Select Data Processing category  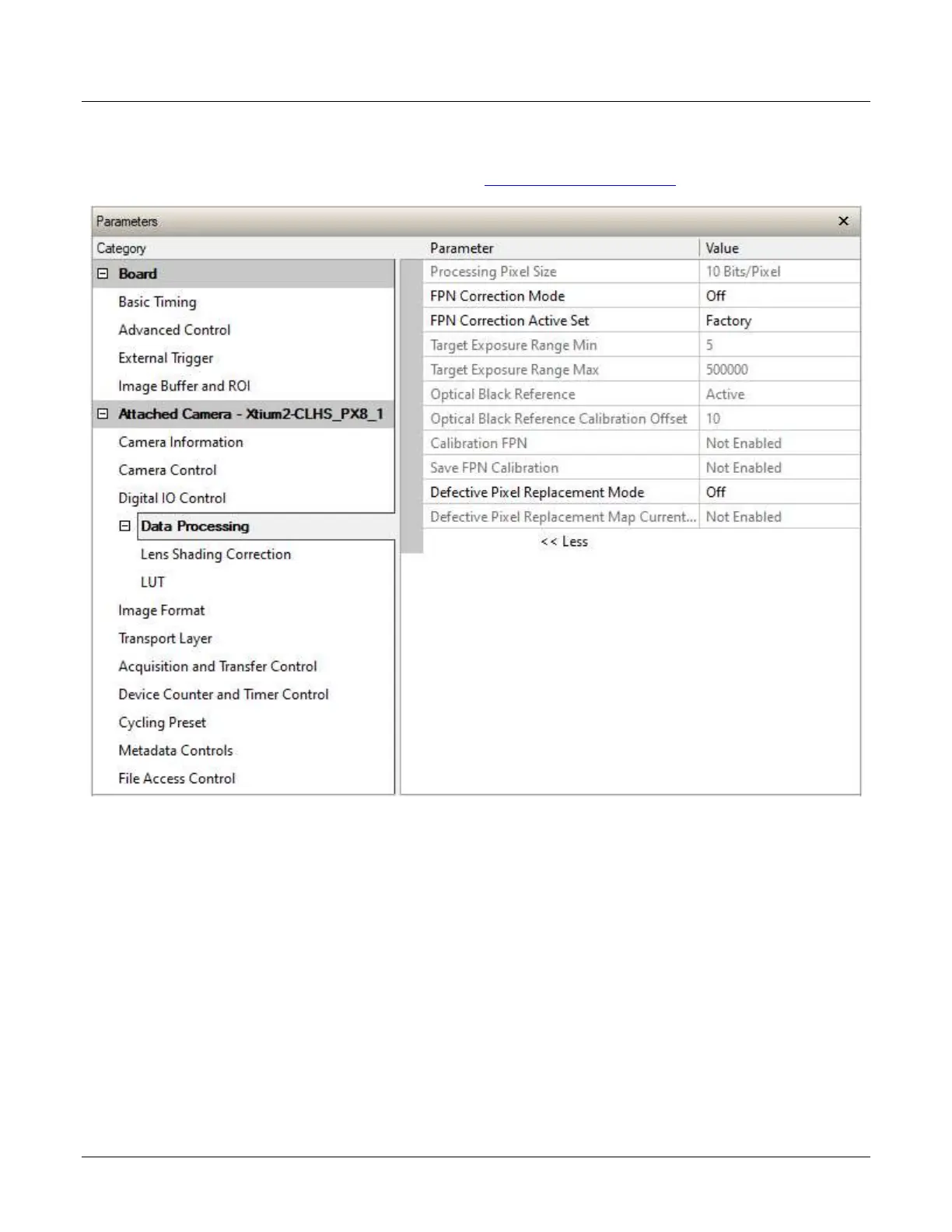click(195, 526)
